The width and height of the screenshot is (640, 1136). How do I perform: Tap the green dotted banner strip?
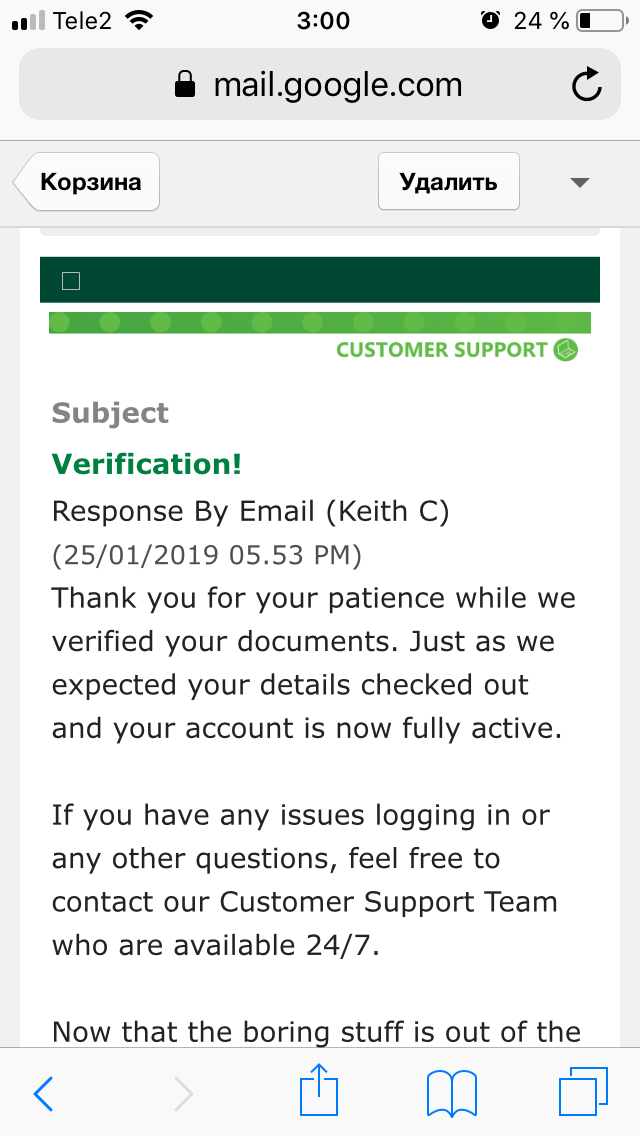(320, 322)
